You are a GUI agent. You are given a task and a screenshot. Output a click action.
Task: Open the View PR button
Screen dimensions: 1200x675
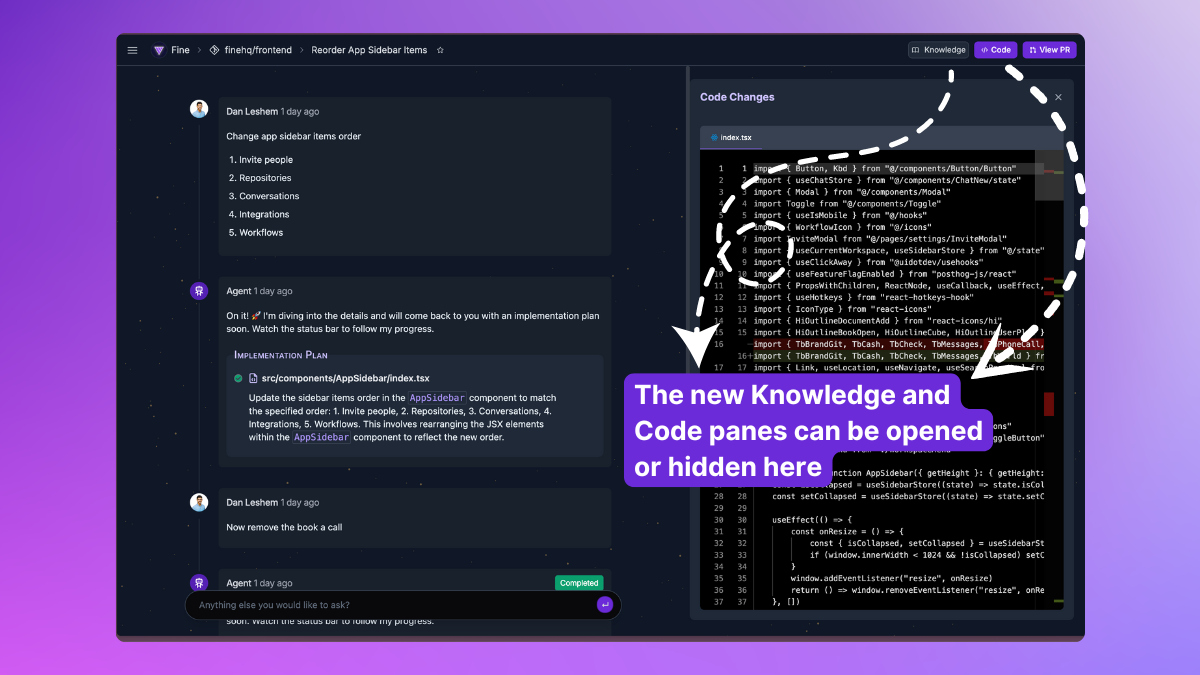click(x=1050, y=50)
